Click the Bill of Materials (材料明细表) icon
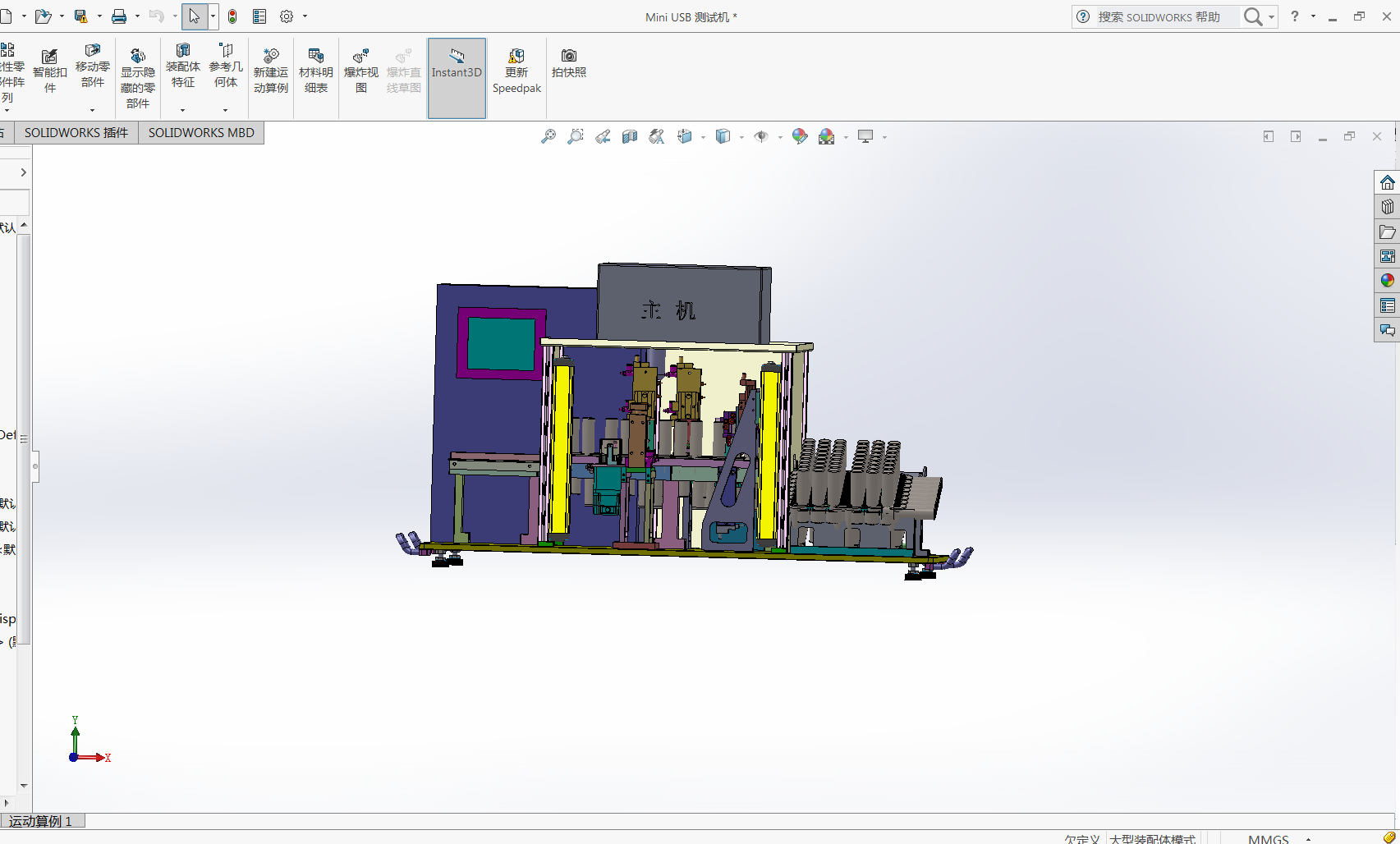Viewport: 1400px width, 844px height. coord(315,71)
